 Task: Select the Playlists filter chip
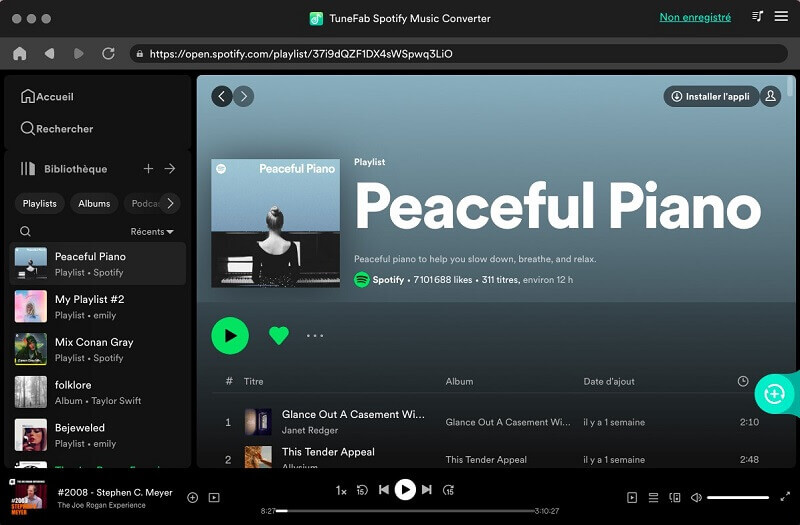click(39, 204)
